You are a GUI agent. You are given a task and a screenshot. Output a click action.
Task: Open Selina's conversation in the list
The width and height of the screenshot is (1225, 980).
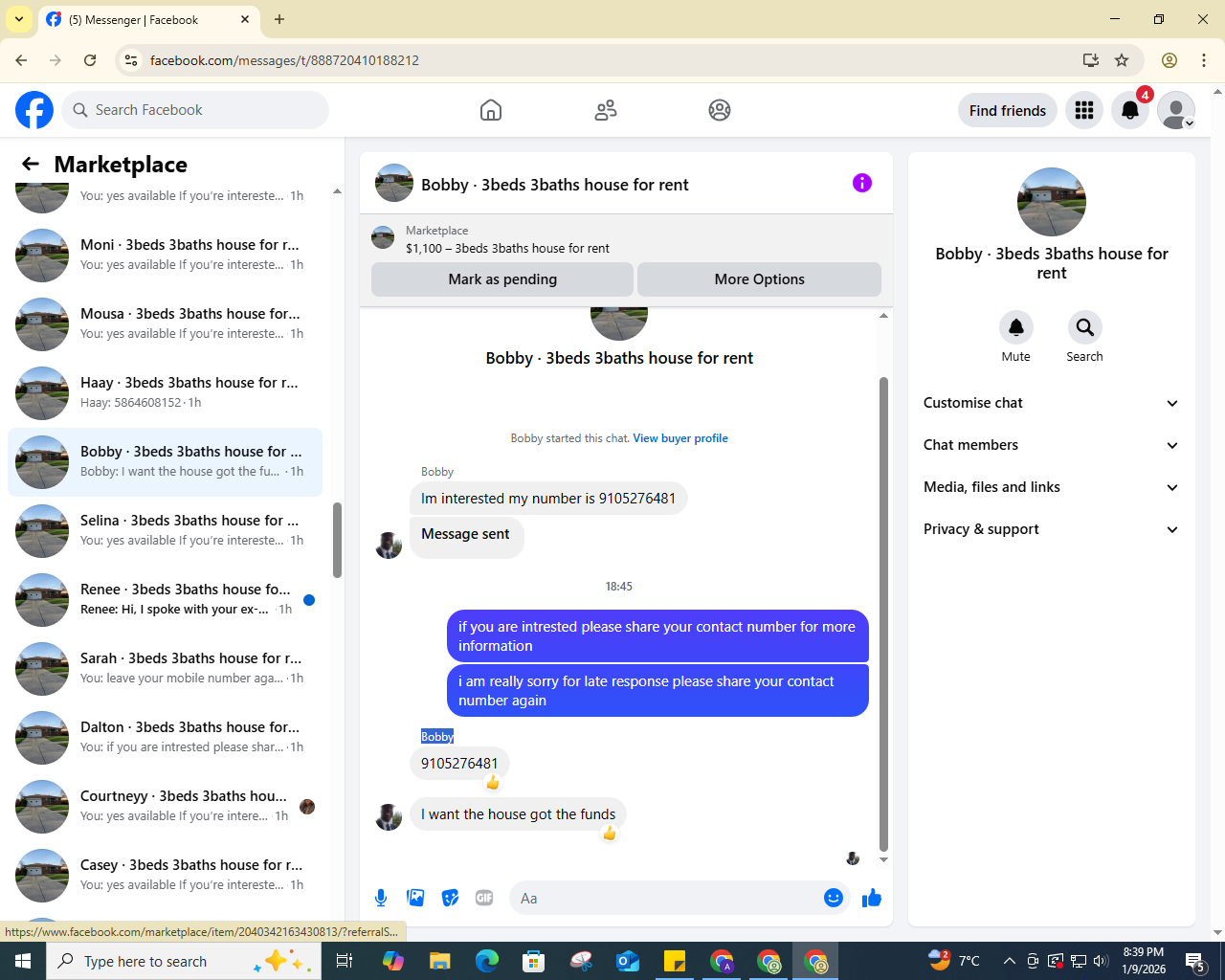point(165,531)
